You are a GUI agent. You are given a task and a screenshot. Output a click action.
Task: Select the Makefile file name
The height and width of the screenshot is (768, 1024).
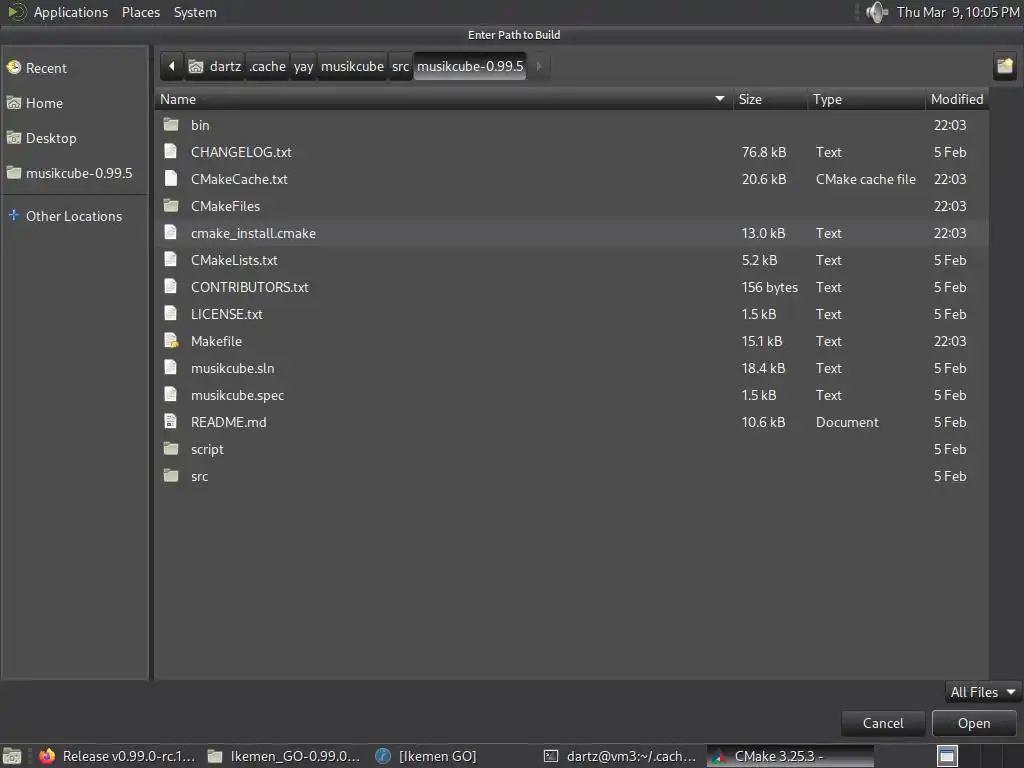216,341
